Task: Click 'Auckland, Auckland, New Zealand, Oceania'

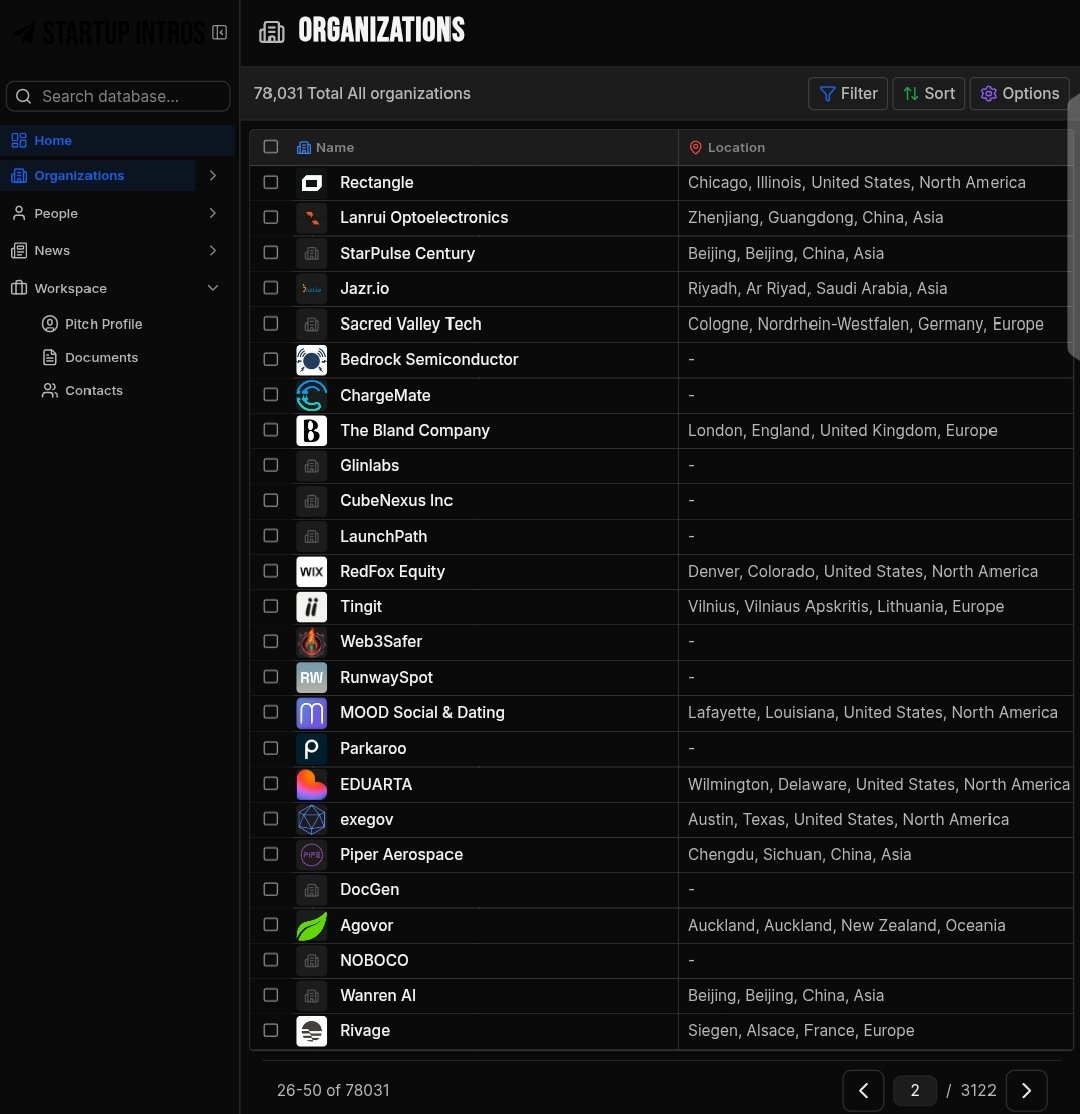Action: (x=846, y=925)
